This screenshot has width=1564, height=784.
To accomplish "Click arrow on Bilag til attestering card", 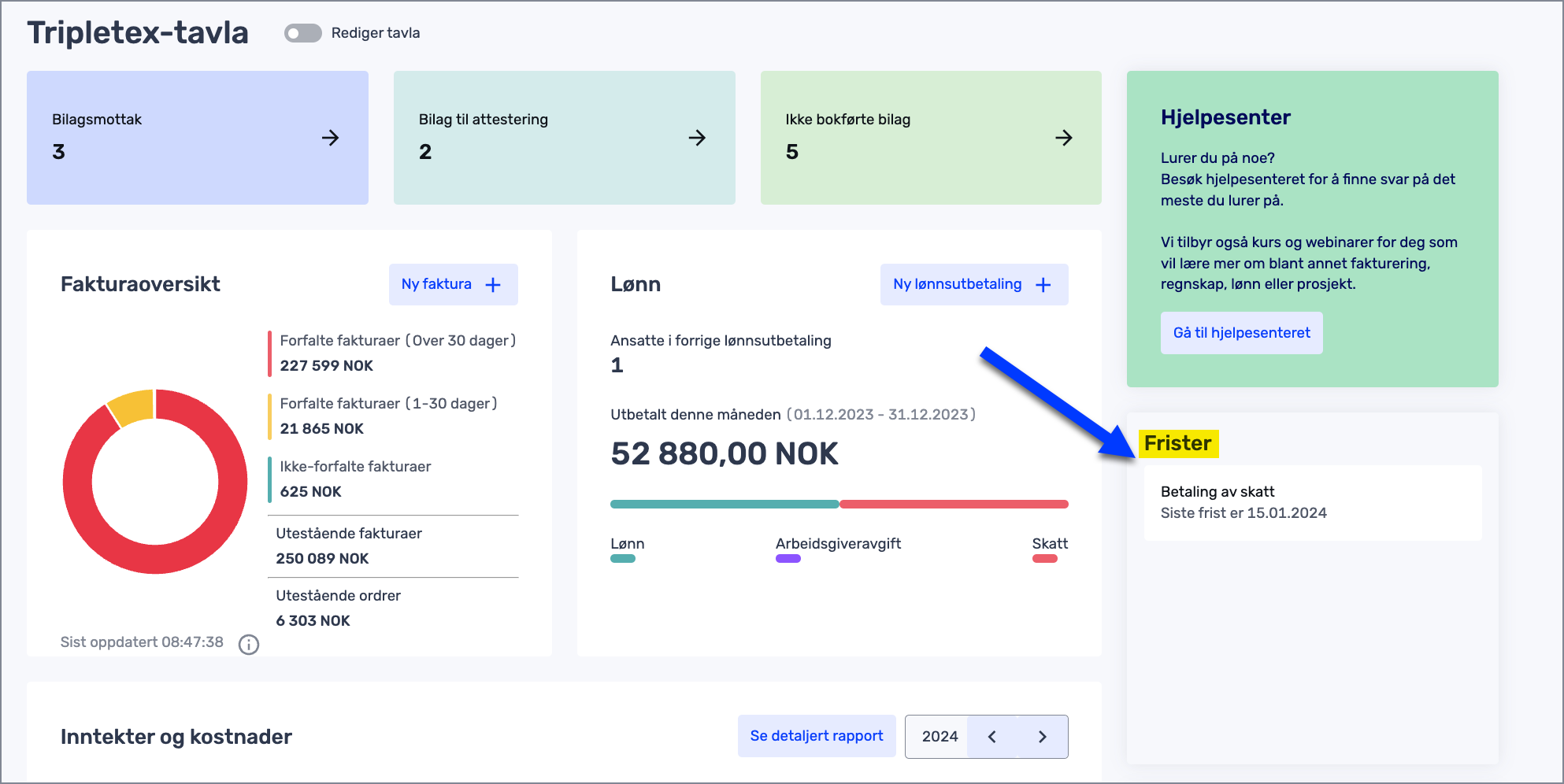I will (x=697, y=138).
